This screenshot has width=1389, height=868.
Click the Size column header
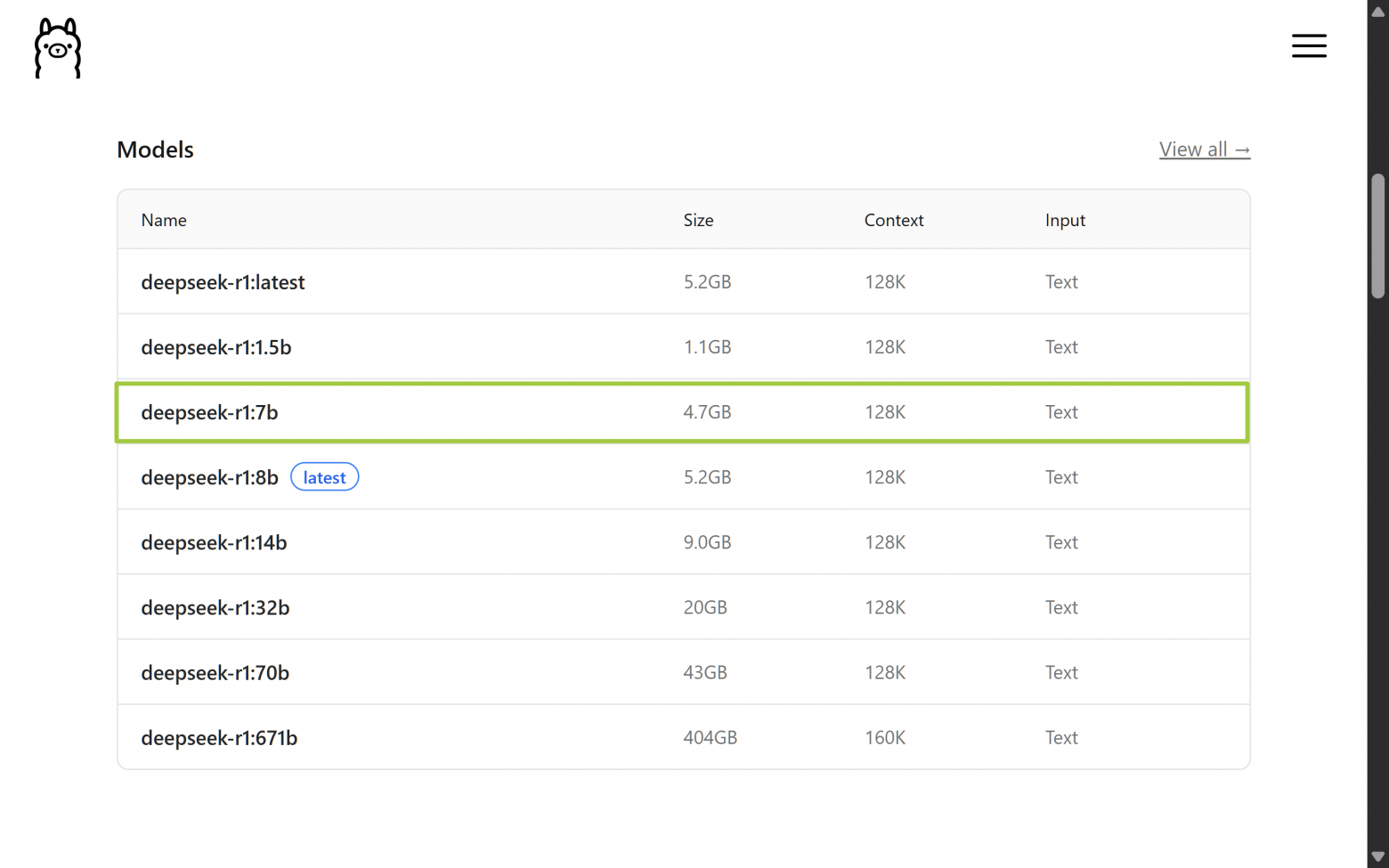[698, 220]
